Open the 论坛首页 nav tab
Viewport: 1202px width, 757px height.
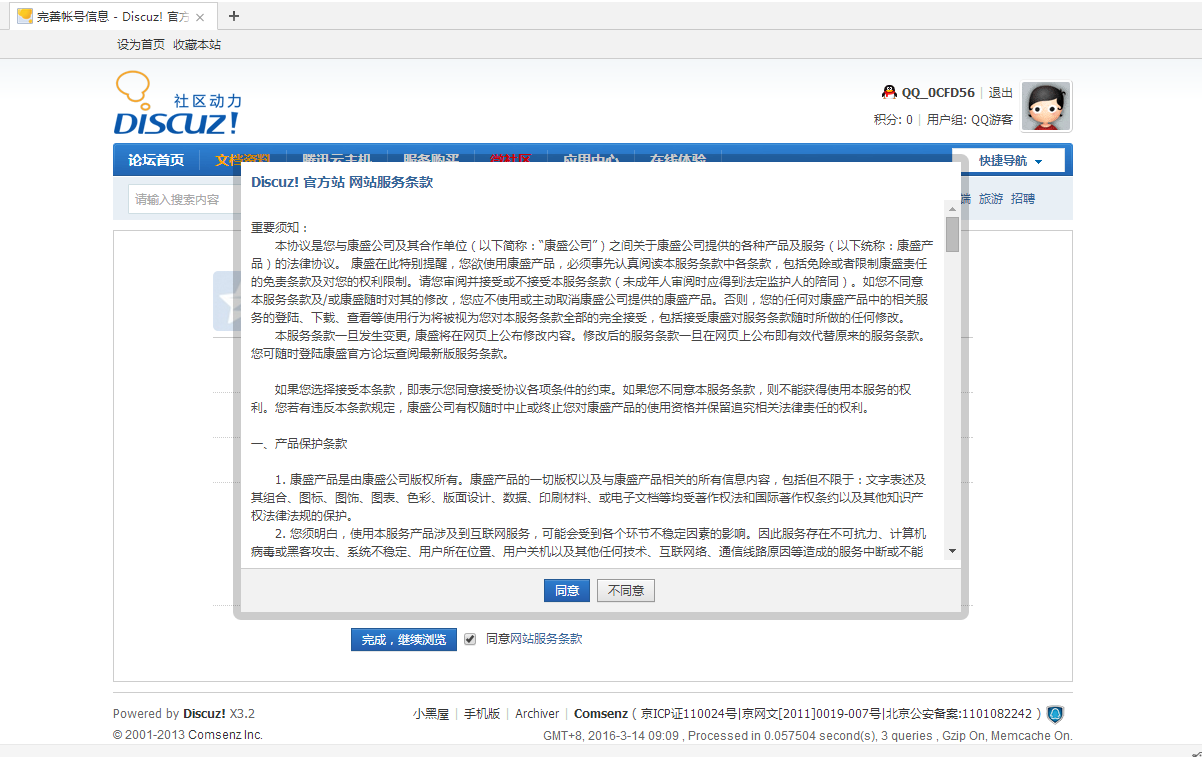156,160
